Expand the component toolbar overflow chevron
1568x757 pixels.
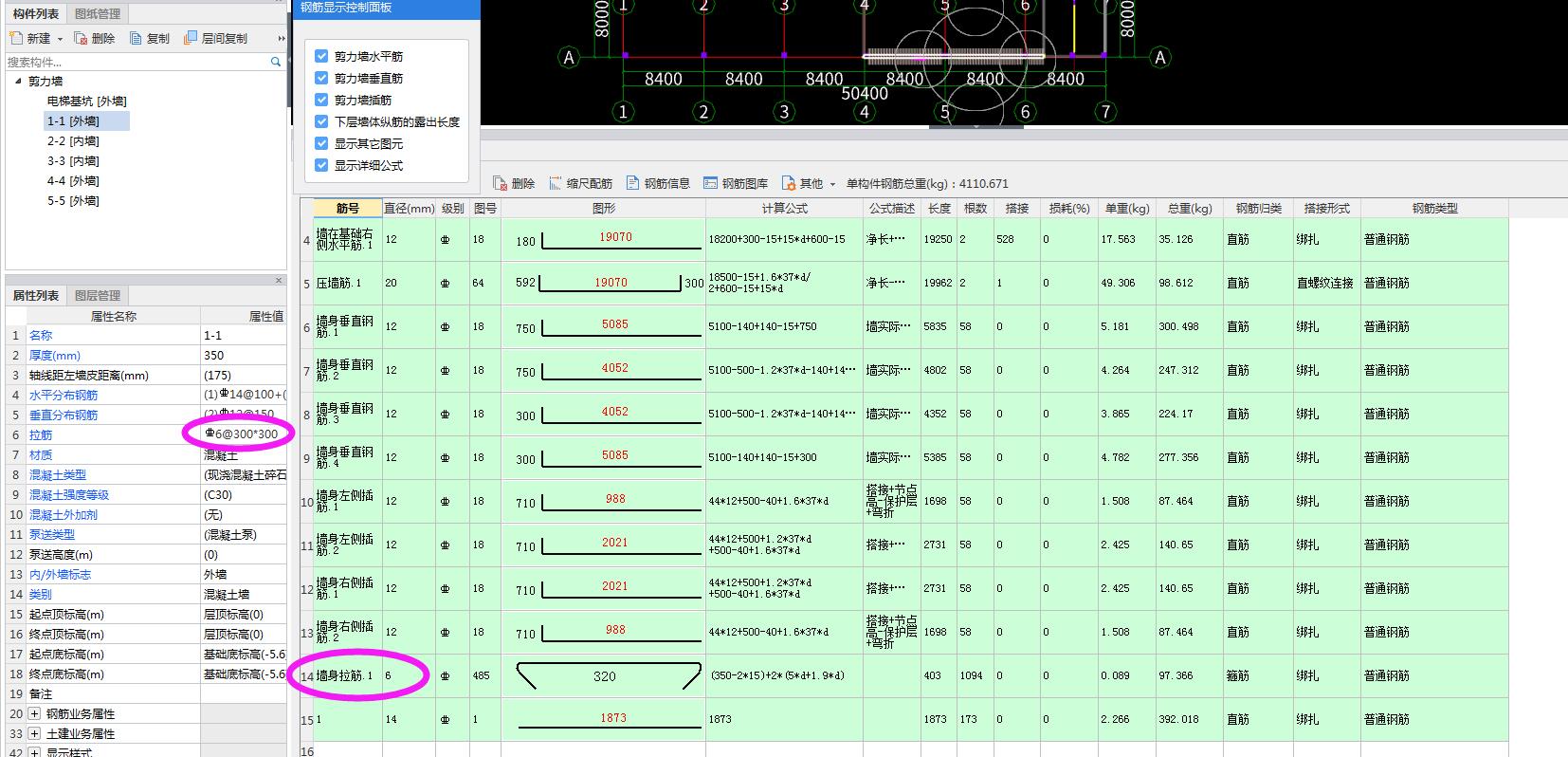[282, 39]
